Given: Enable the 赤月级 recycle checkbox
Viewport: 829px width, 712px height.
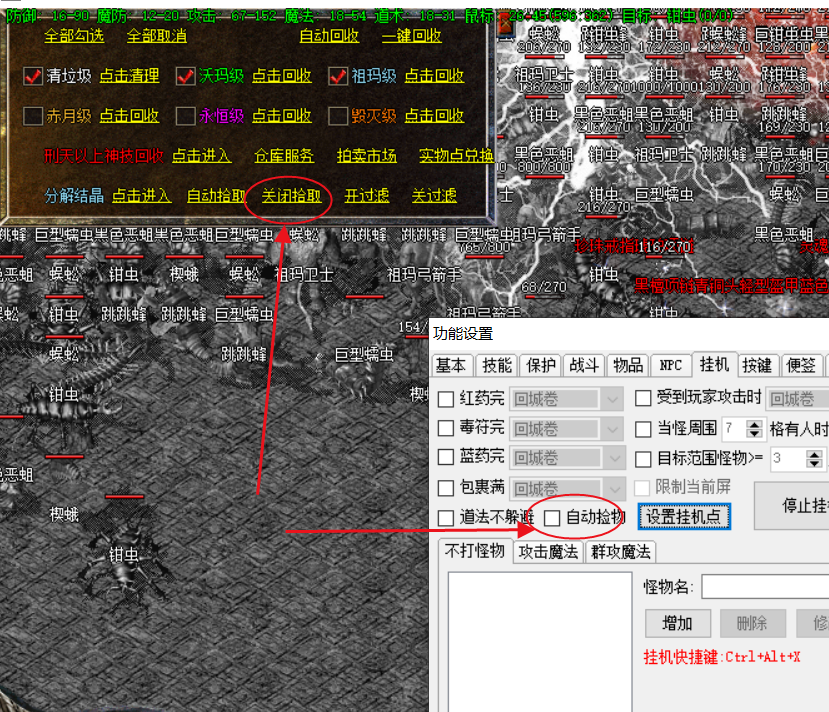Looking at the screenshot, I should click(x=33, y=116).
